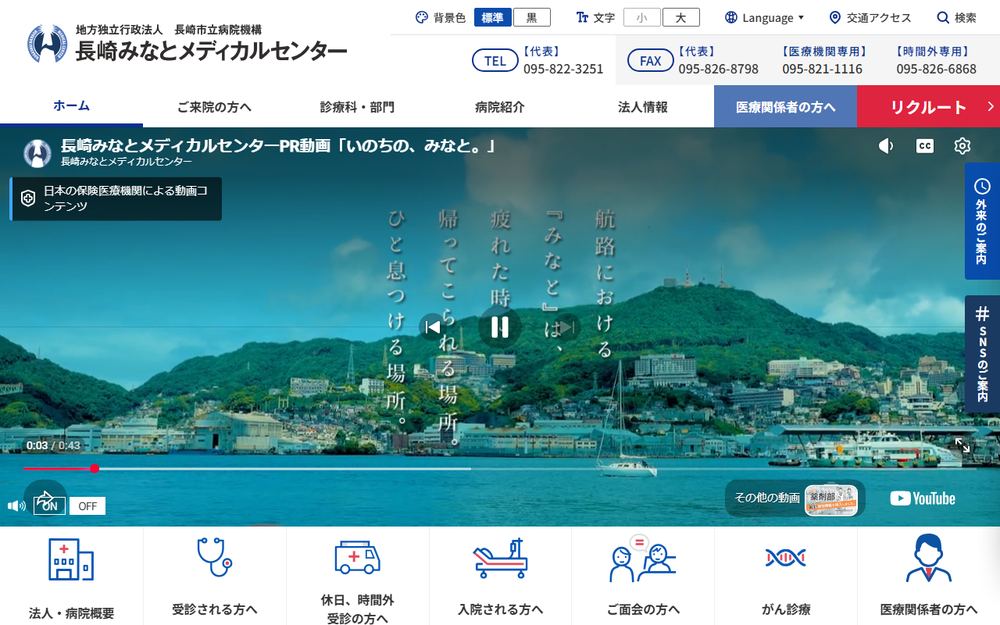
Task: Open the Language dropdown
Action: pyautogui.click(x=765, y=18)
